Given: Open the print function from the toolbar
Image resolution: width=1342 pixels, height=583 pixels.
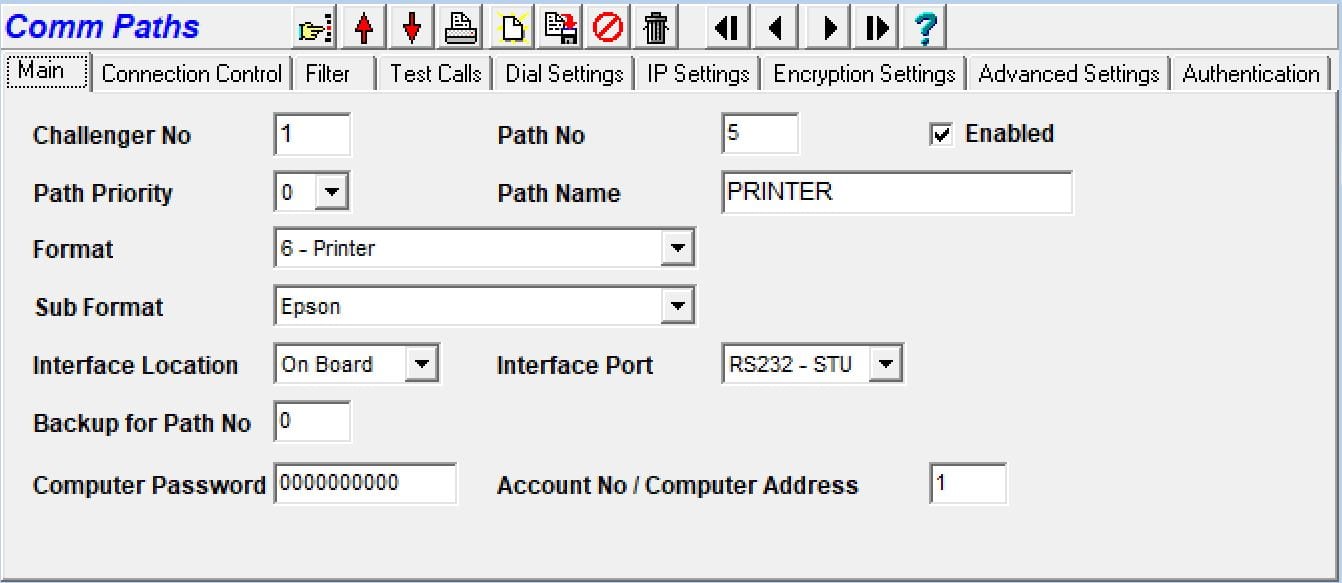Looking at the screenshot, I should 461,27.
